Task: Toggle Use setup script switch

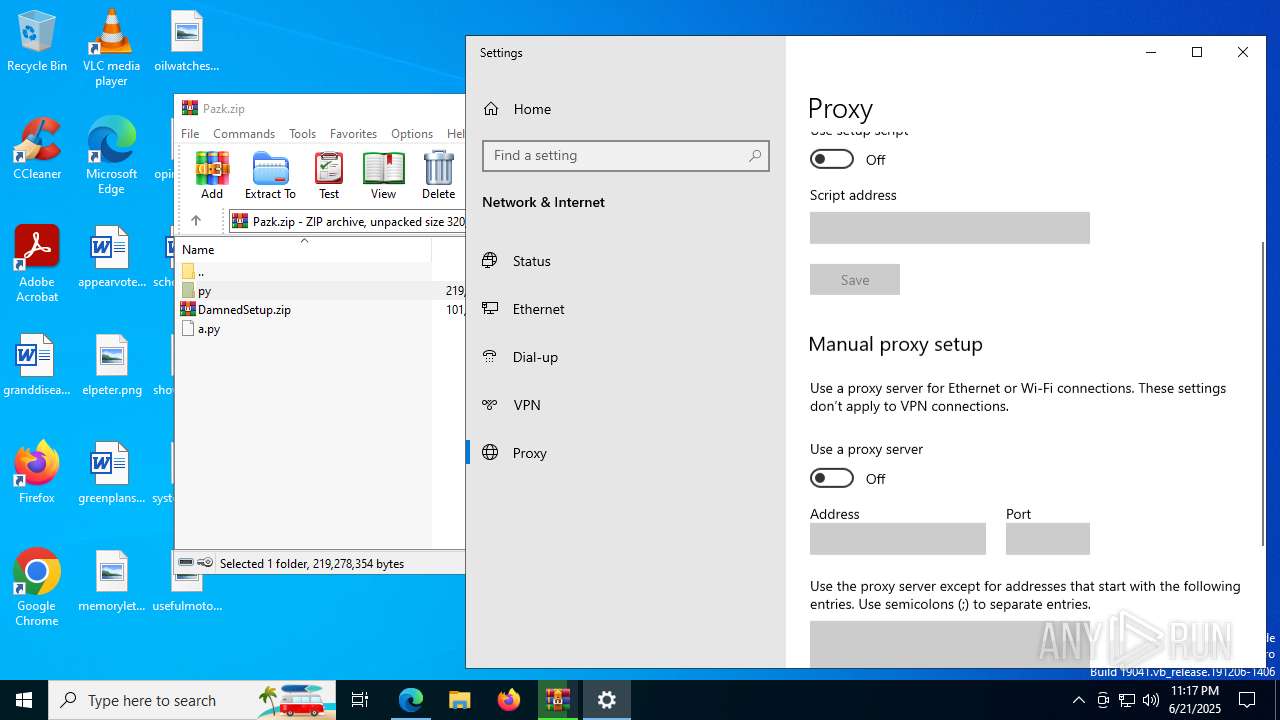Action: [x=832, y=159]
